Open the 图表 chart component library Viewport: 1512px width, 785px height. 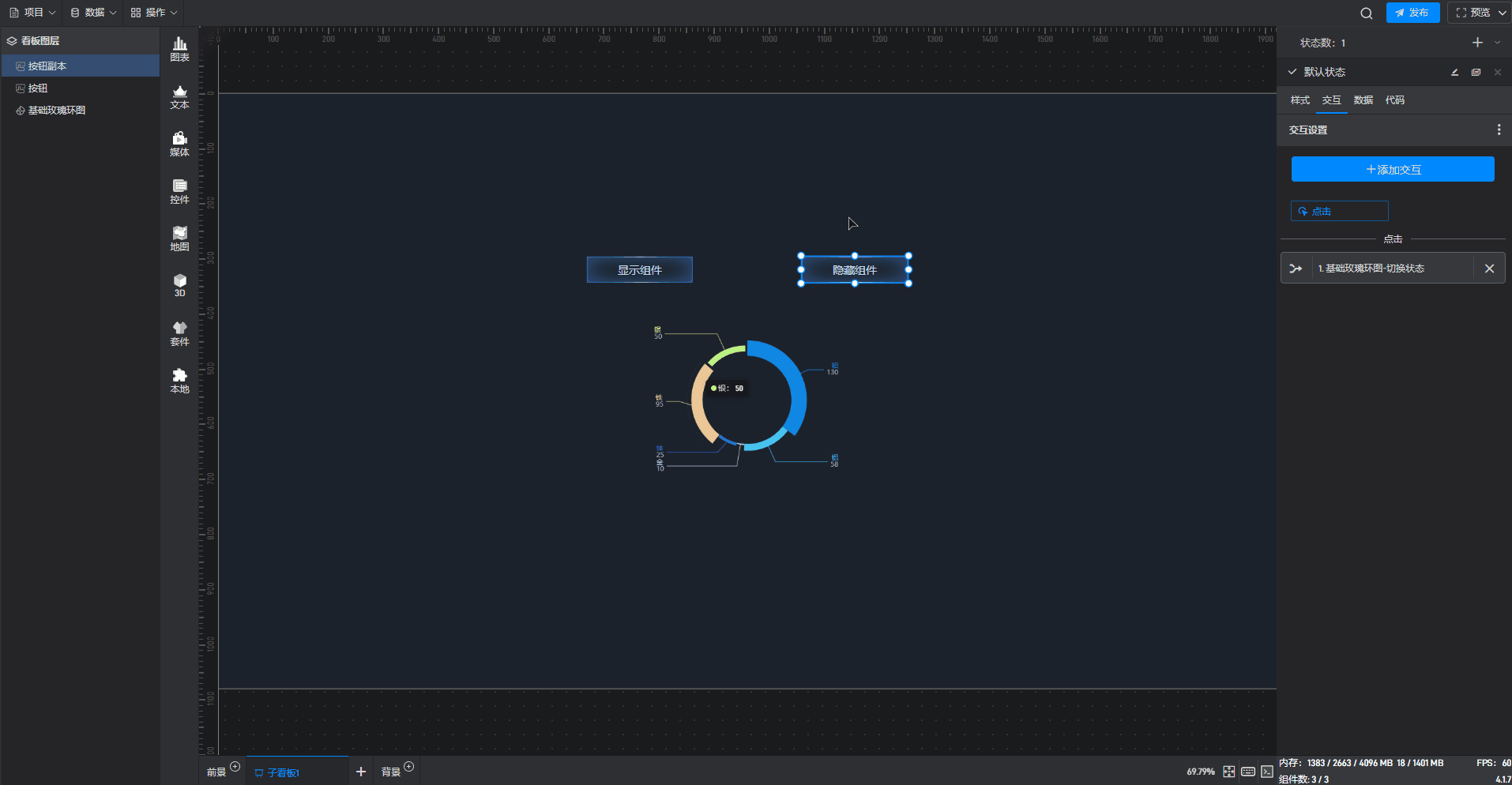[x=179, y=49]
